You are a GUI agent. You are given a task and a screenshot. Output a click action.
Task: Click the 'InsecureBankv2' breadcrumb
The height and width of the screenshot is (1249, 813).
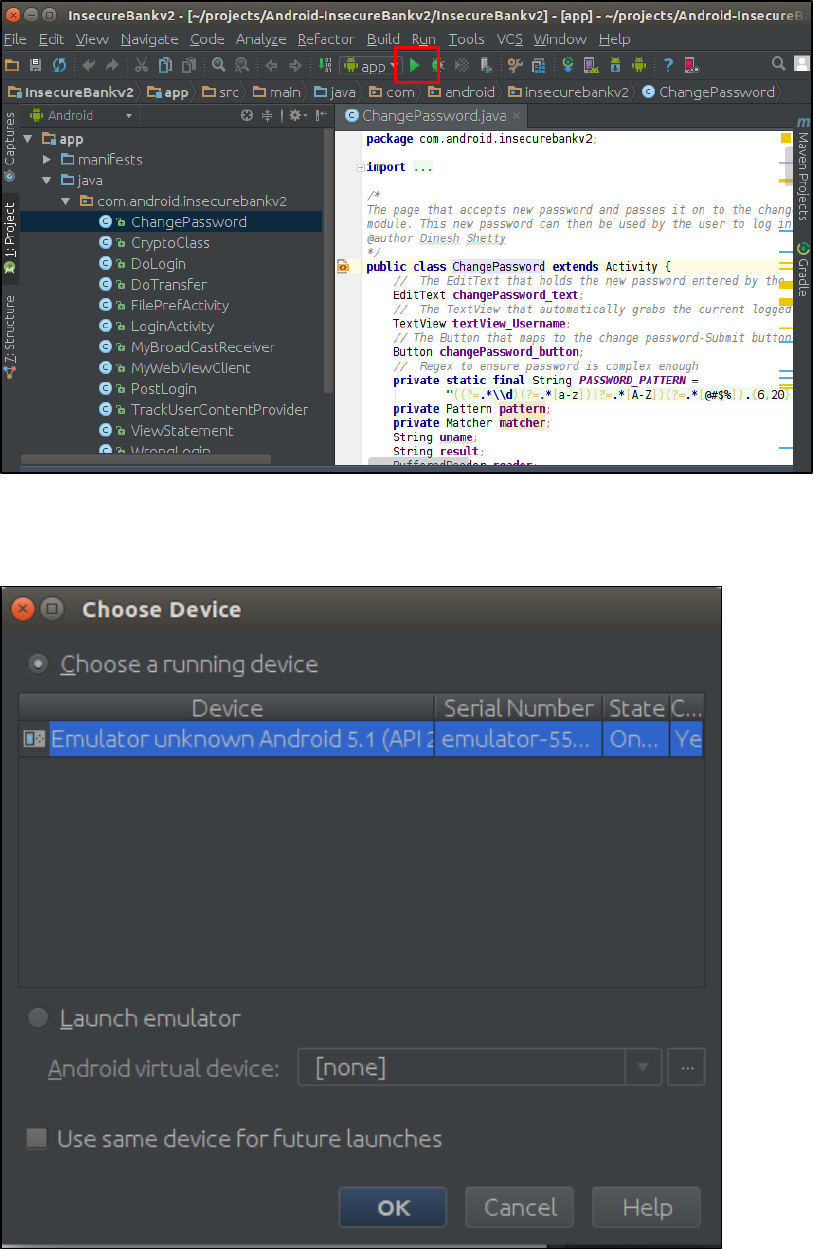(x=71, y=92)
